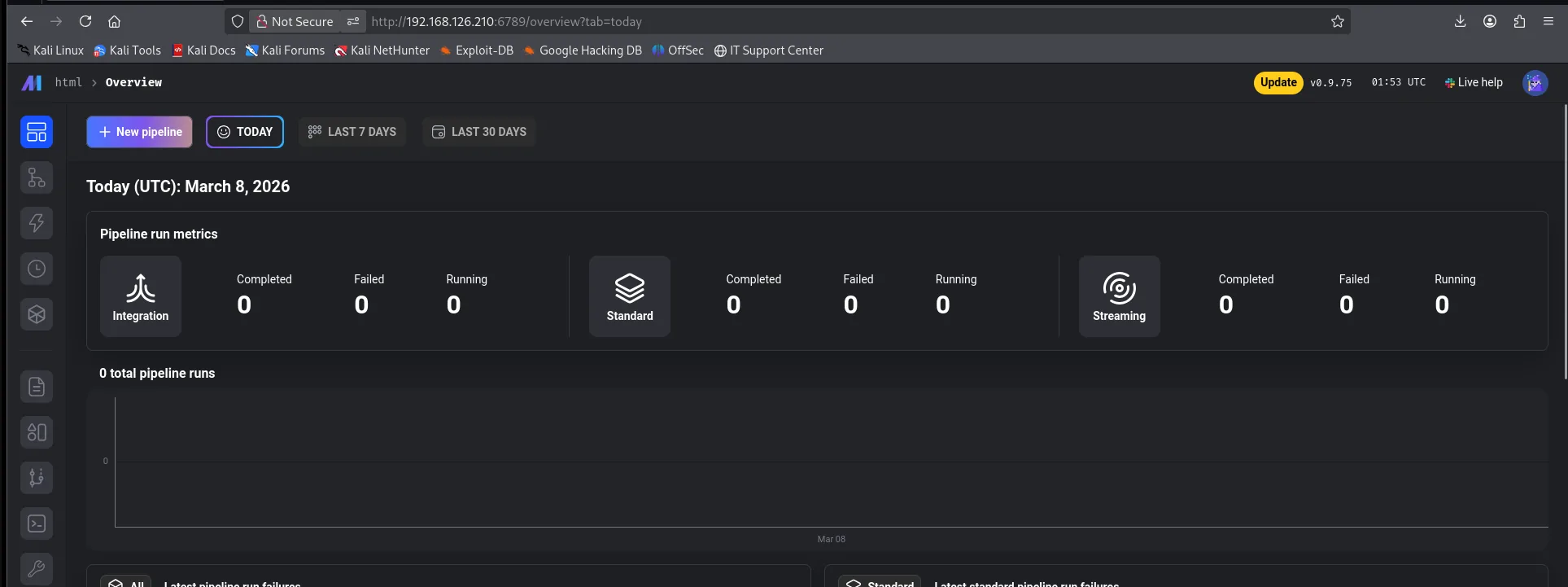This screenshot has width=1568, height=587.
Task: Click version v0.9.75 text
Action: coord(1331,83)
